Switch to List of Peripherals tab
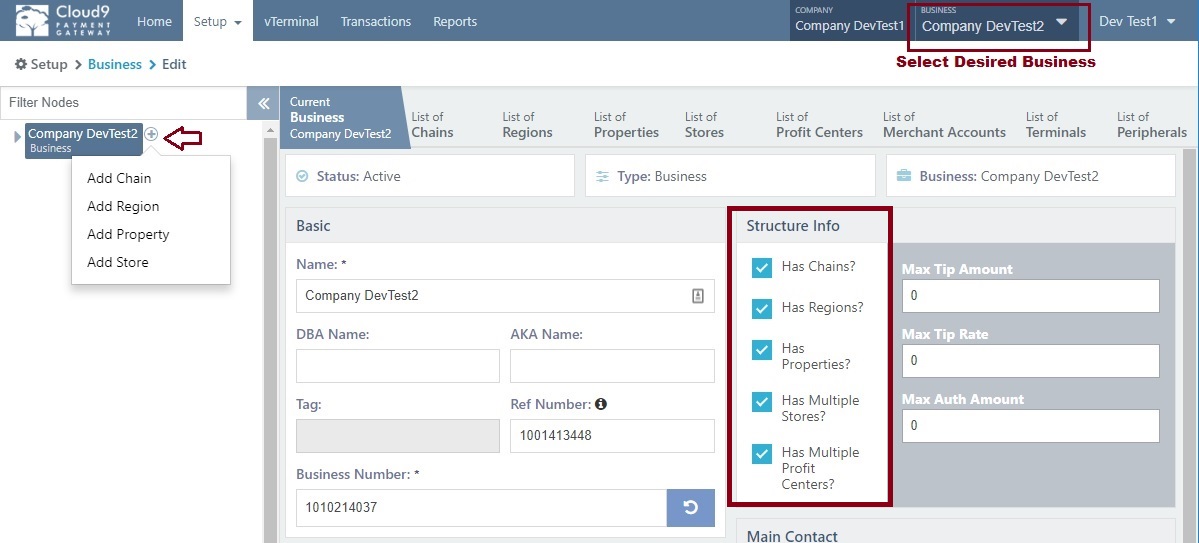The width and height of the screenshot is (1199, 543). click(1152, 125)
